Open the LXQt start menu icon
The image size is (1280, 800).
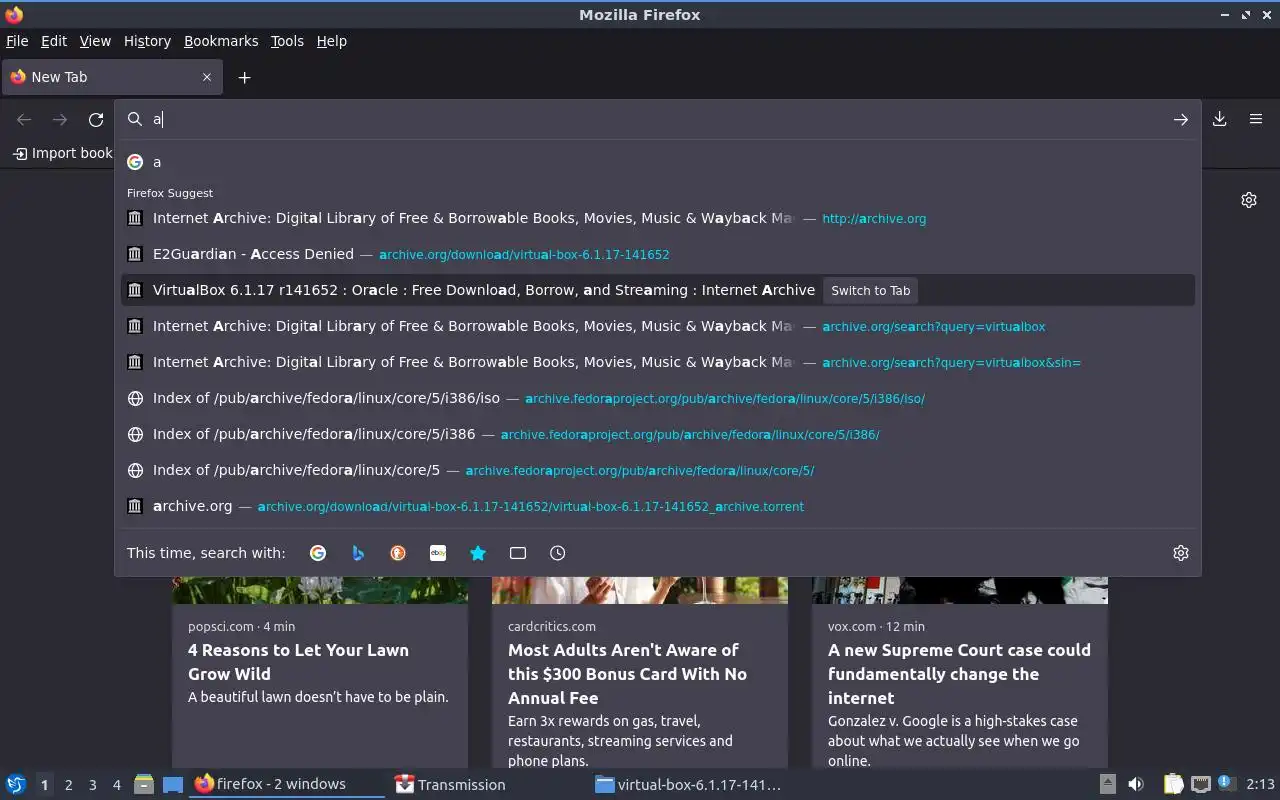click(16, 785)
